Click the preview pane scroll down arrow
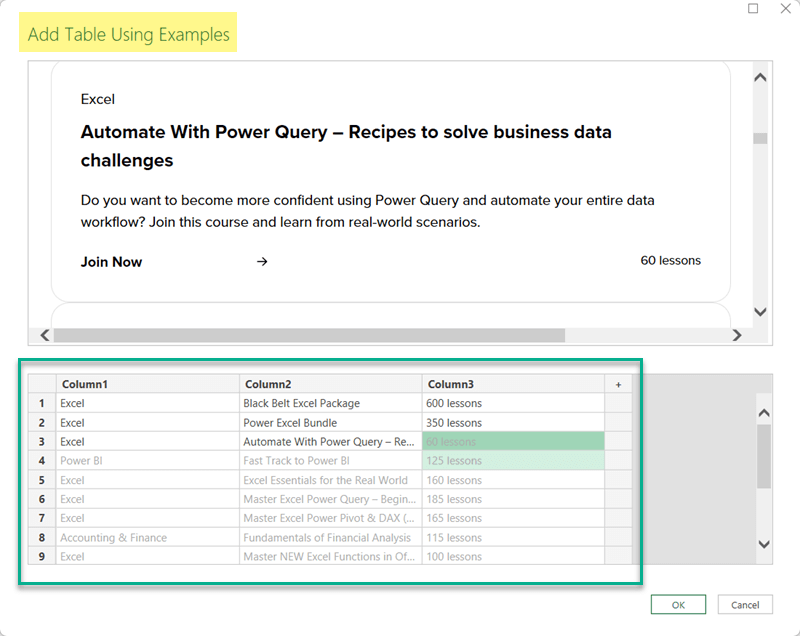The width and height of the screenshot is (800, 636). [x=760, y=312]
